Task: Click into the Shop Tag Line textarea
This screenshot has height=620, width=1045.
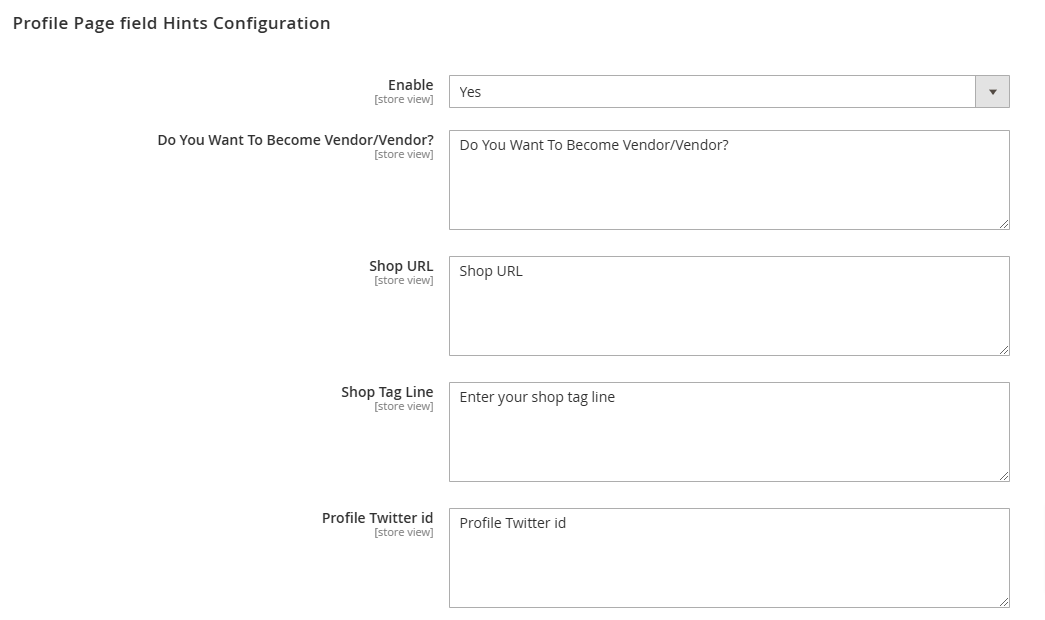Action: 729,432
